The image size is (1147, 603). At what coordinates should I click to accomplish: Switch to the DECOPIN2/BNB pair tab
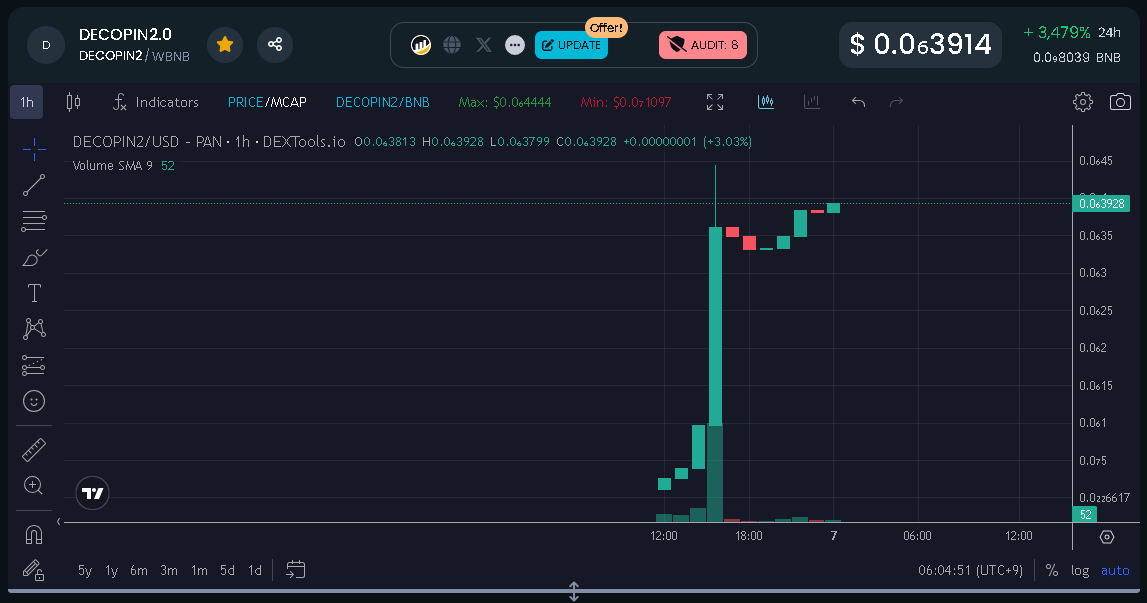[382, 101]
